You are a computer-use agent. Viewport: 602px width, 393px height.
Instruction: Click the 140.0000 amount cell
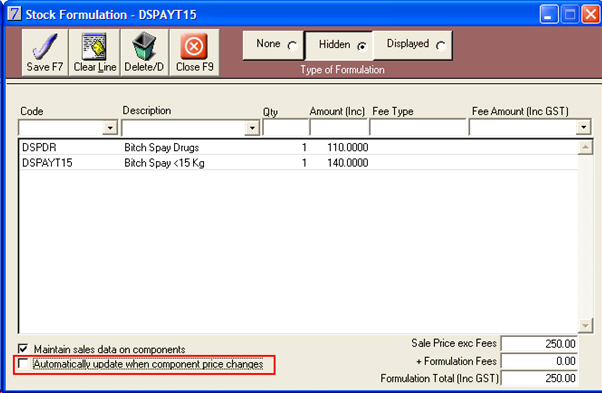347,163
